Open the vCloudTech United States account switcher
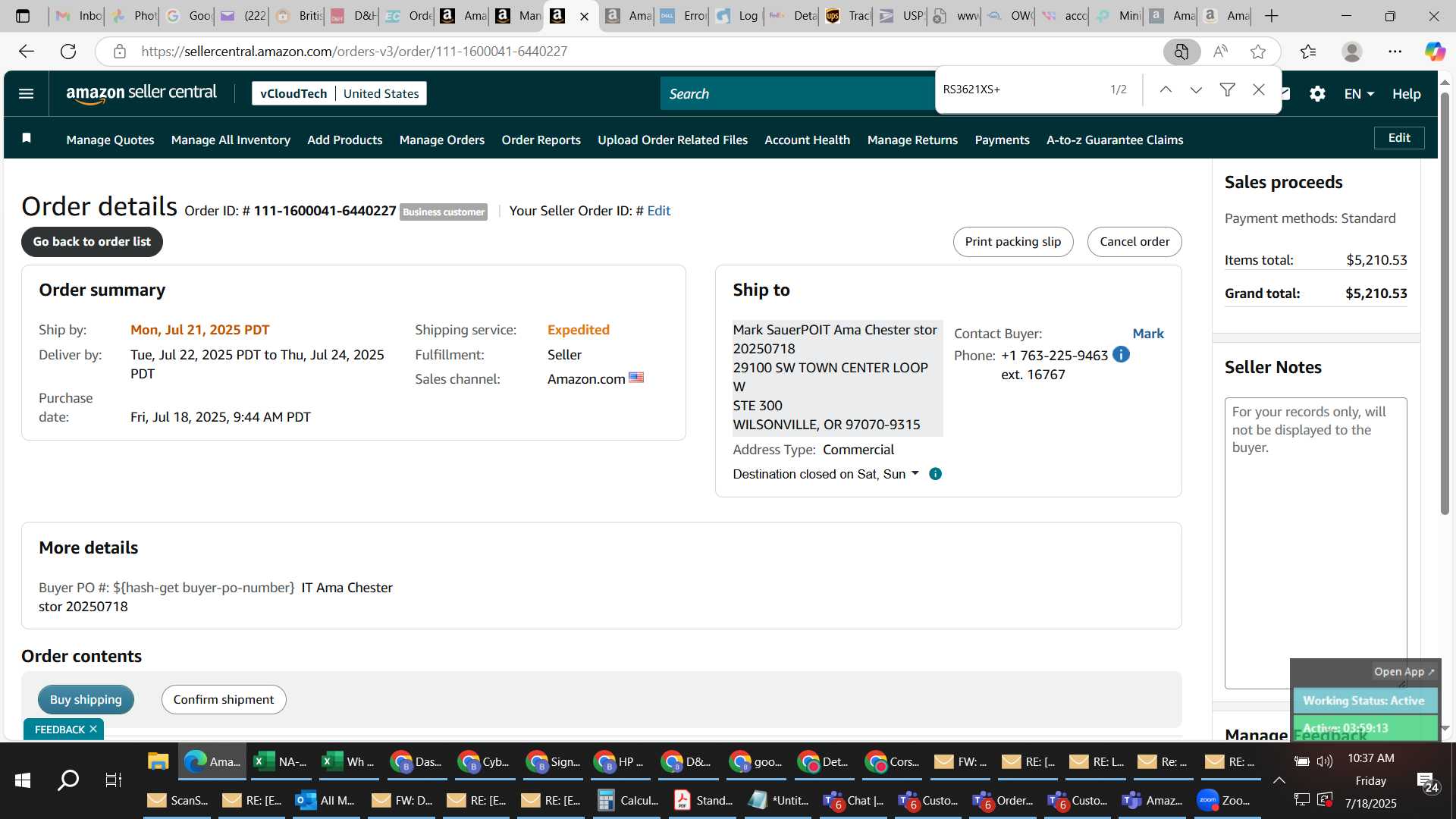This screenshot has width=1456, height=819. 339,93
